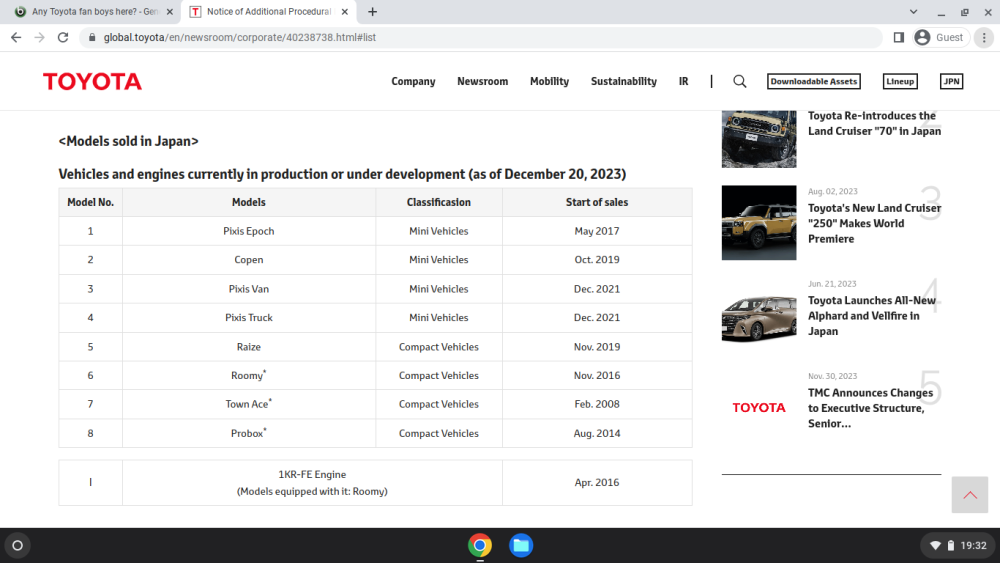Open the Guest profile button
This screenshot has height=563, width=1000.
(x=941, y=38)
